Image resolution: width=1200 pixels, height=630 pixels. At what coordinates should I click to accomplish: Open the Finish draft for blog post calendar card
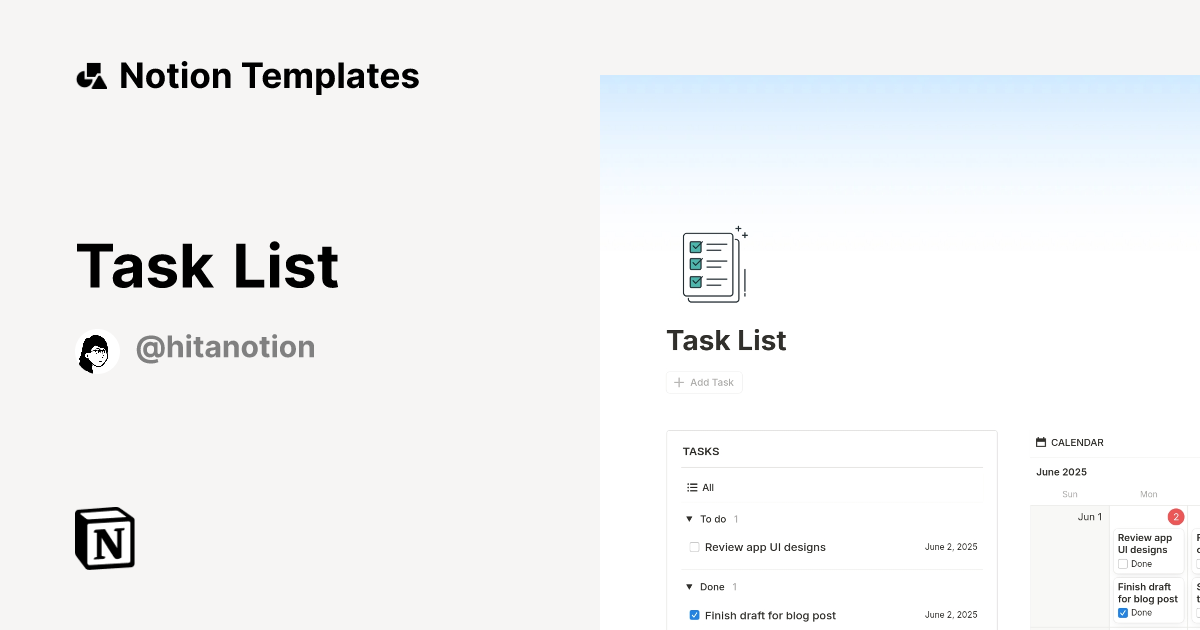point(1147,593)
